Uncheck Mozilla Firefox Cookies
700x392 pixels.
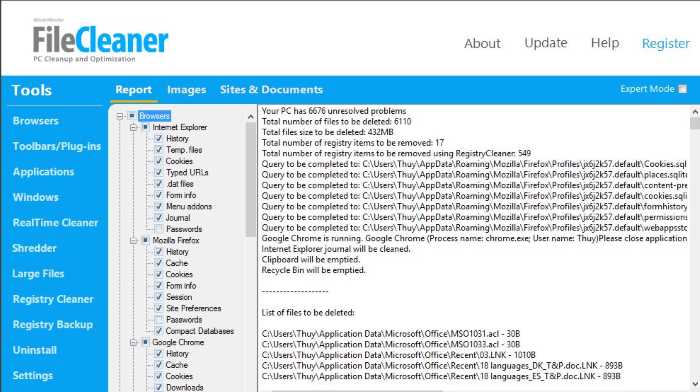click(158, 274)
